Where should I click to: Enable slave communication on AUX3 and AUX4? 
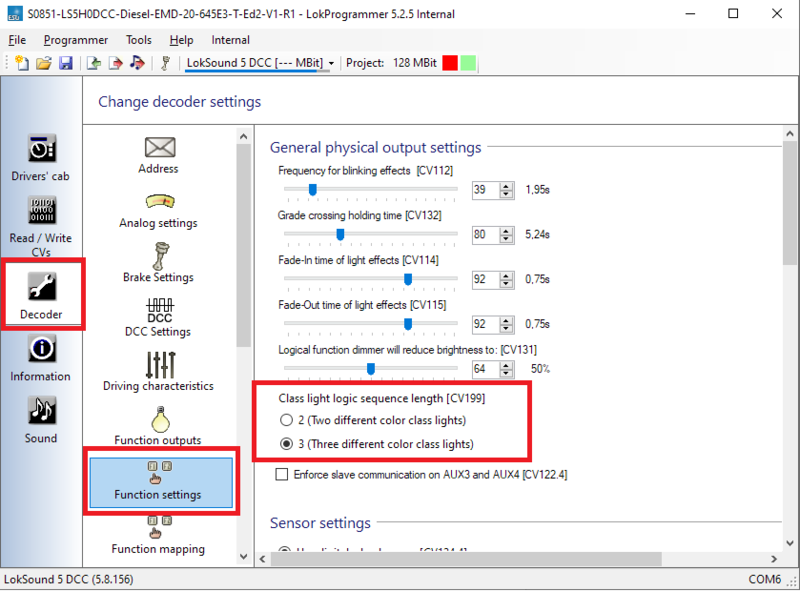coord(281,474)
